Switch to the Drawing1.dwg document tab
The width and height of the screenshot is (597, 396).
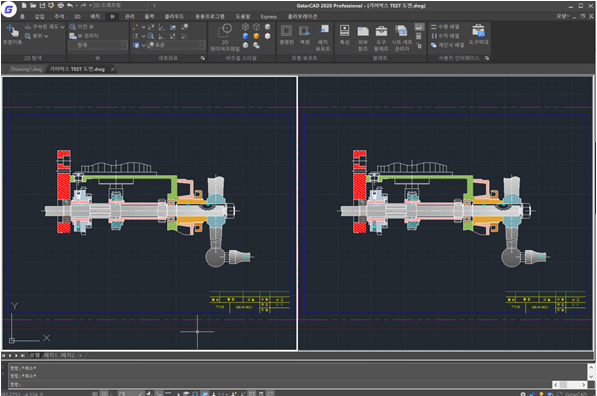click(x=26, y=69)
